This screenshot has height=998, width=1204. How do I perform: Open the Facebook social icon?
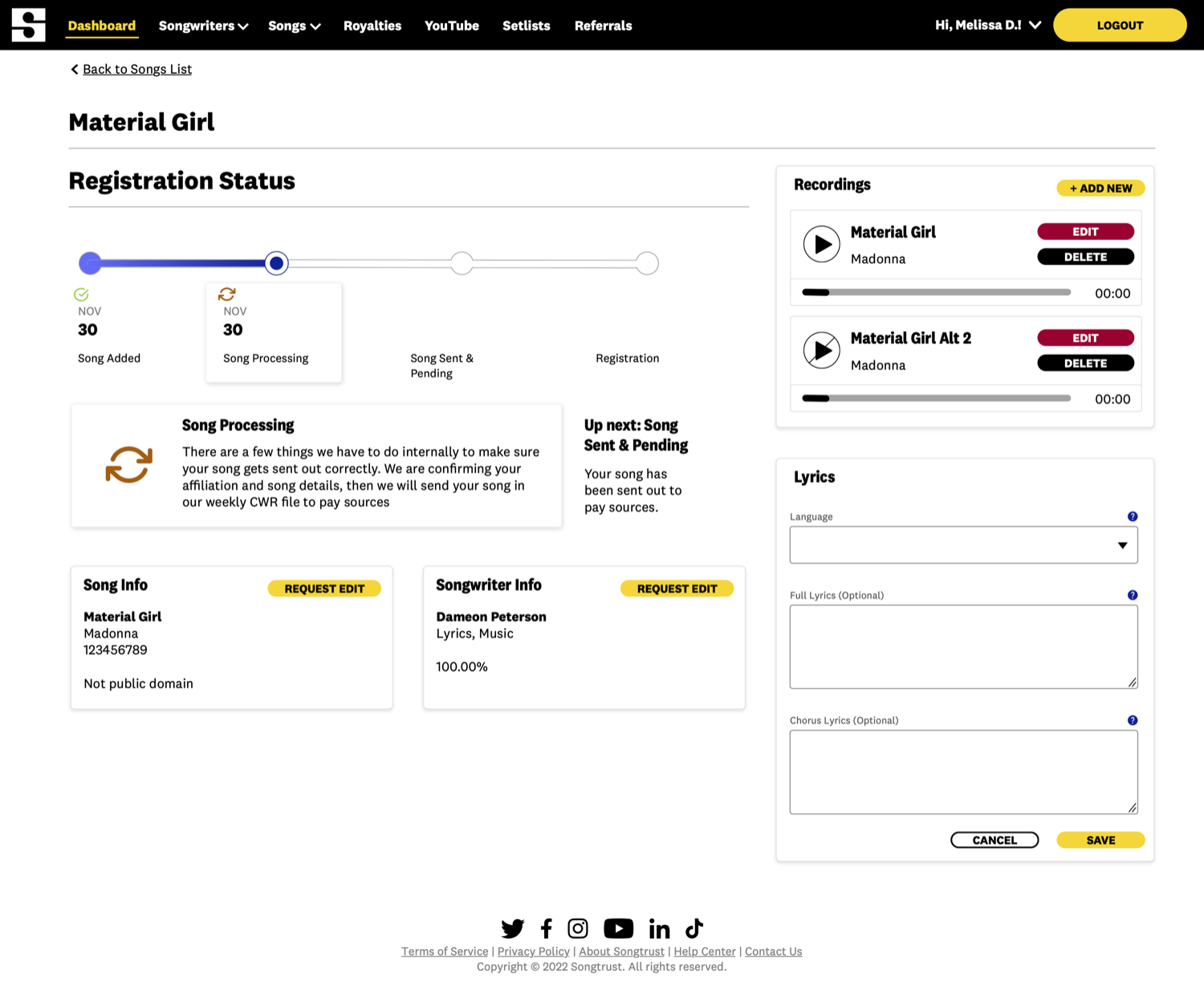tap(547, 929)
